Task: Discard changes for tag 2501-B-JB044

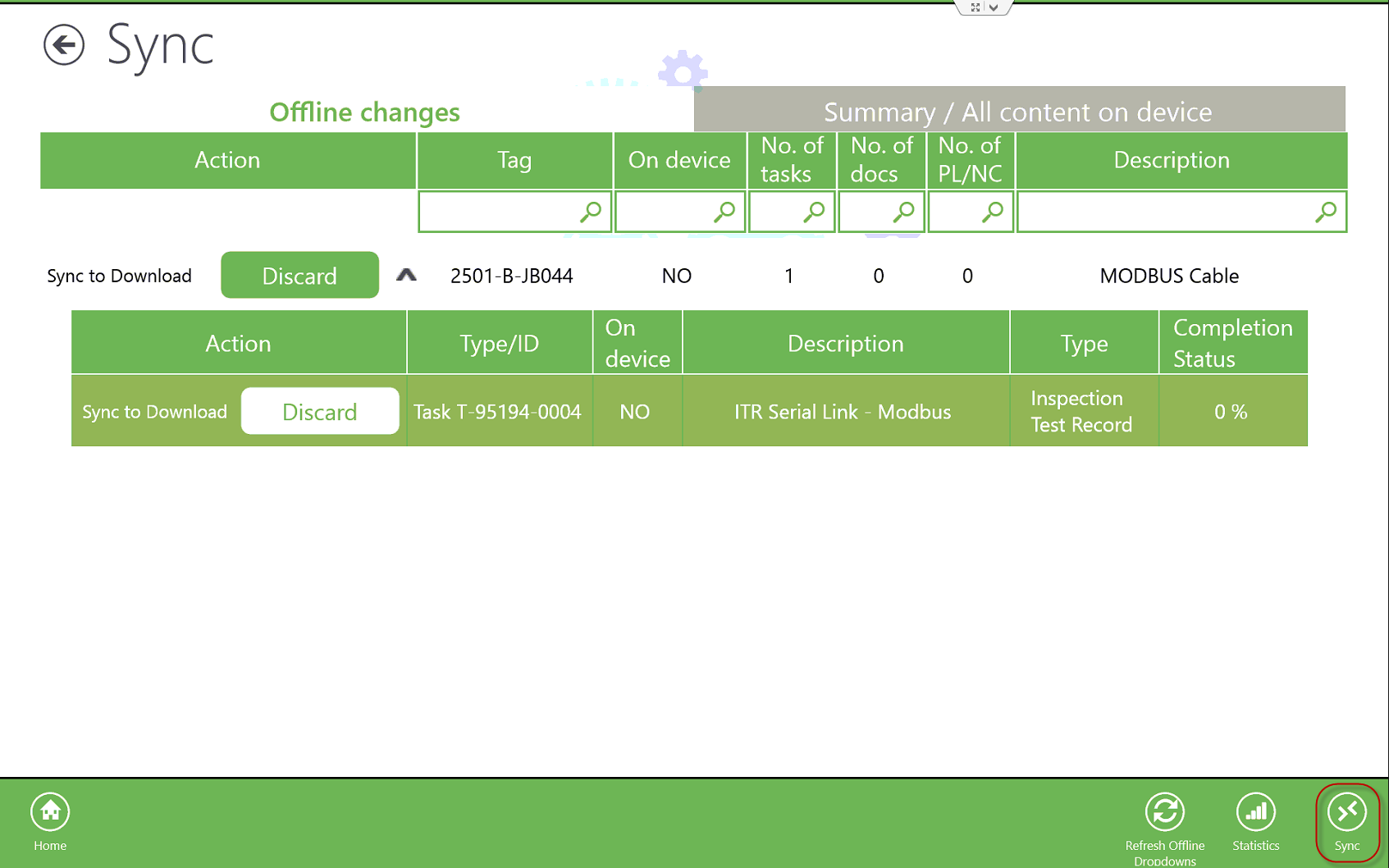Action: point(299,275)
